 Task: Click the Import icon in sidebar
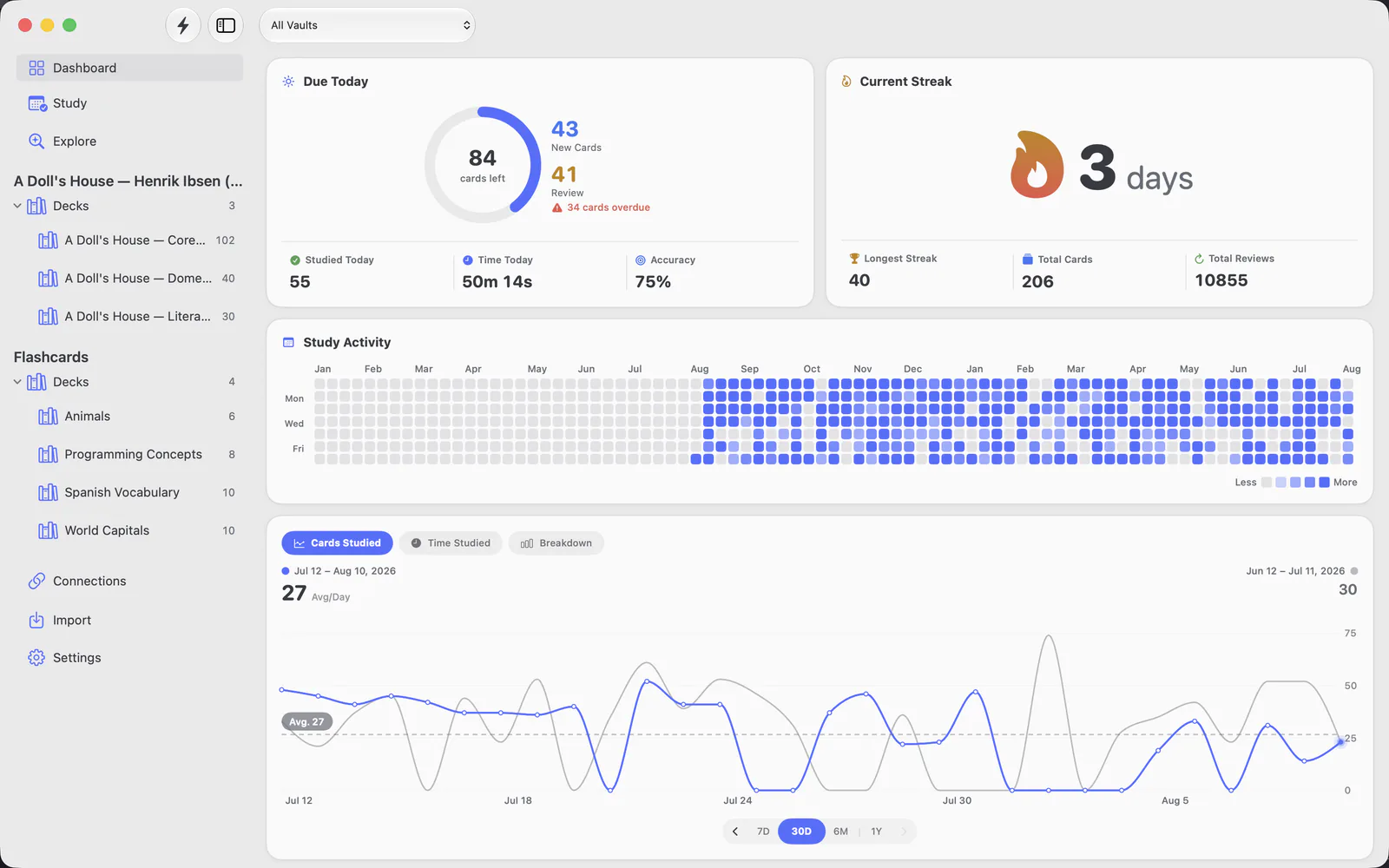coord(36,621)
